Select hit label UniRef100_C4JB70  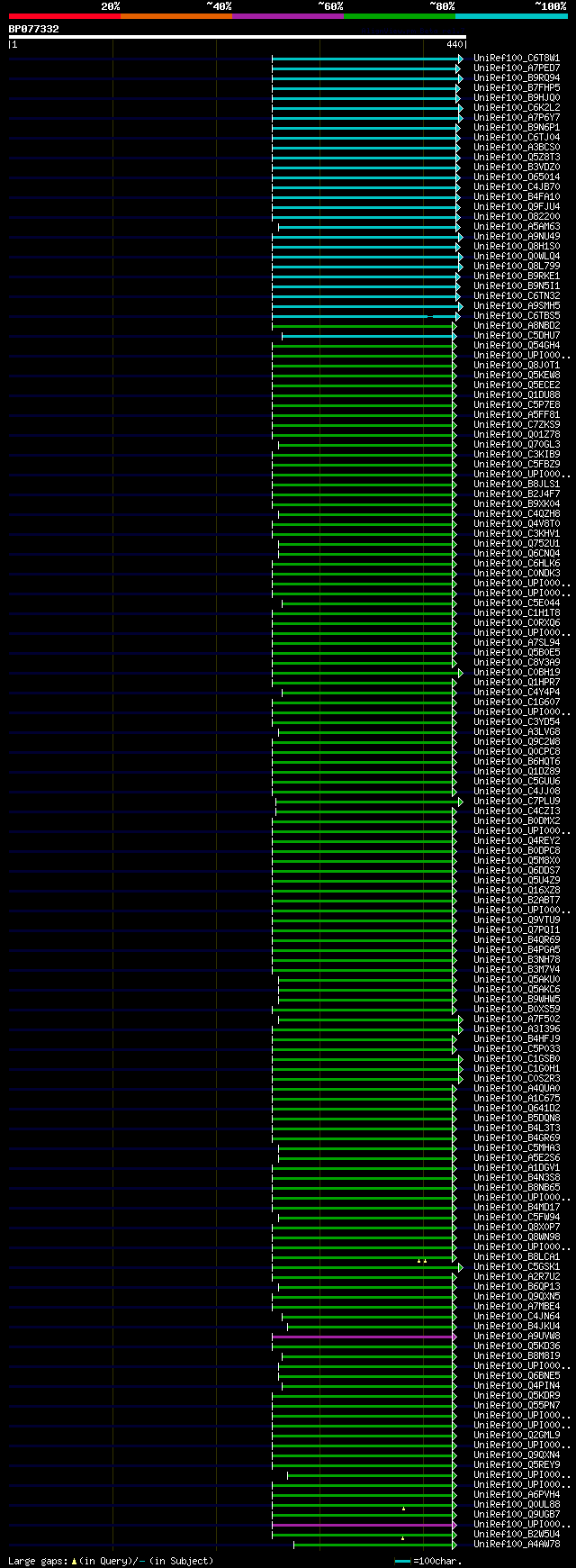pyautogui.click(x=517, y=187)
